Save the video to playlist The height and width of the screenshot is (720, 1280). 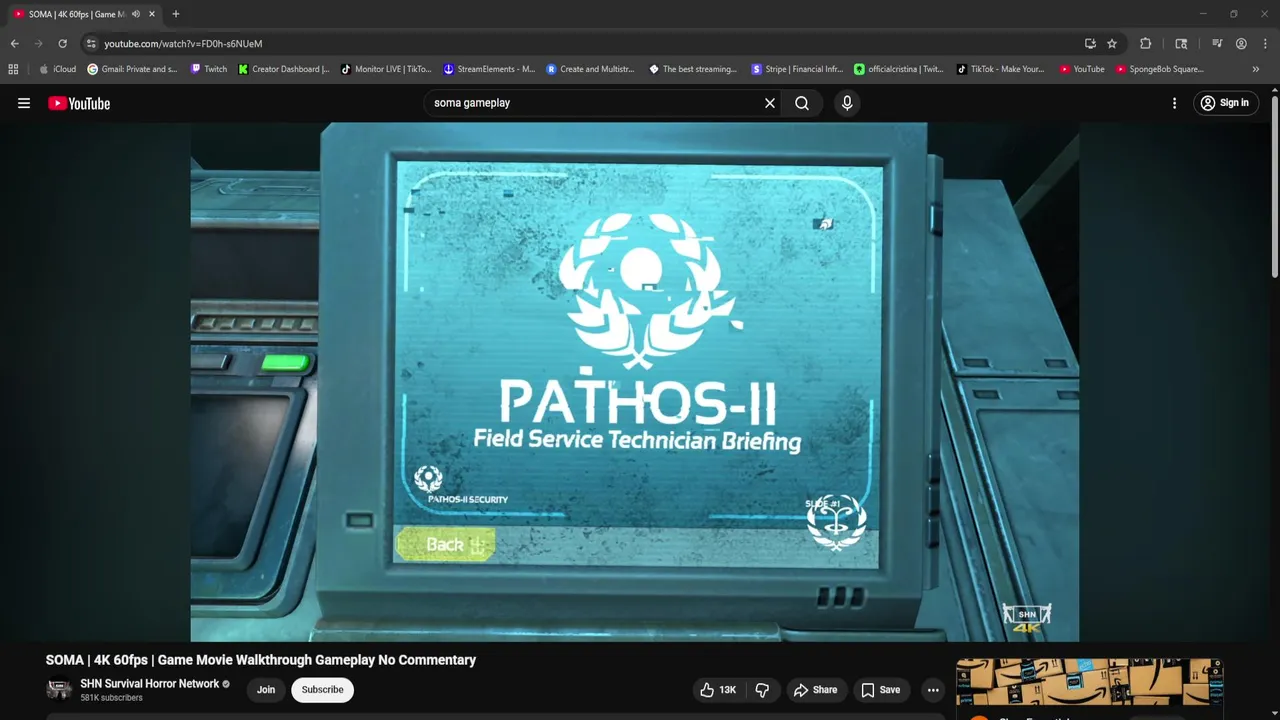[x=880, y=690]
